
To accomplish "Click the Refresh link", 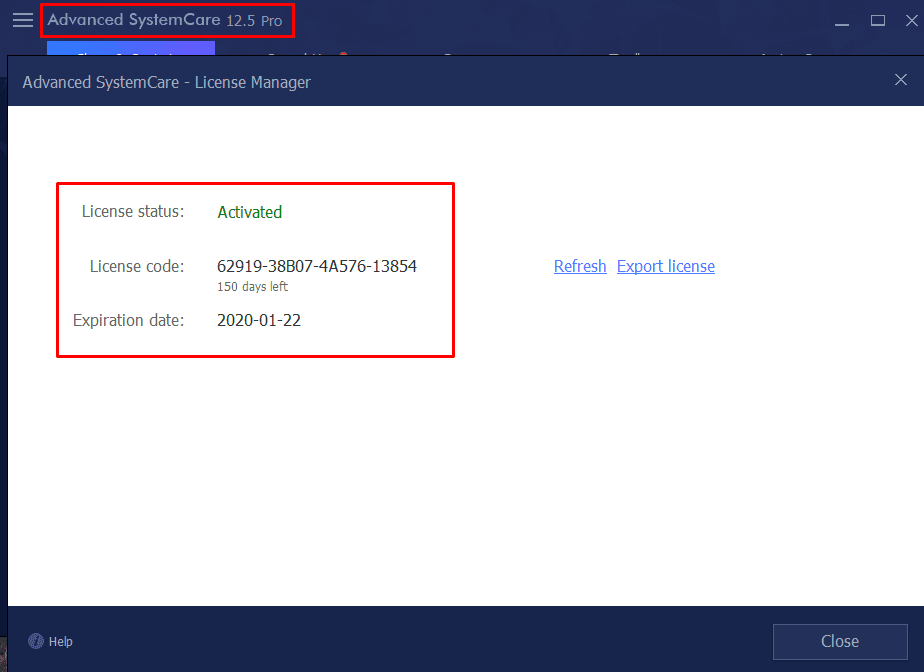I will [580, 266].
